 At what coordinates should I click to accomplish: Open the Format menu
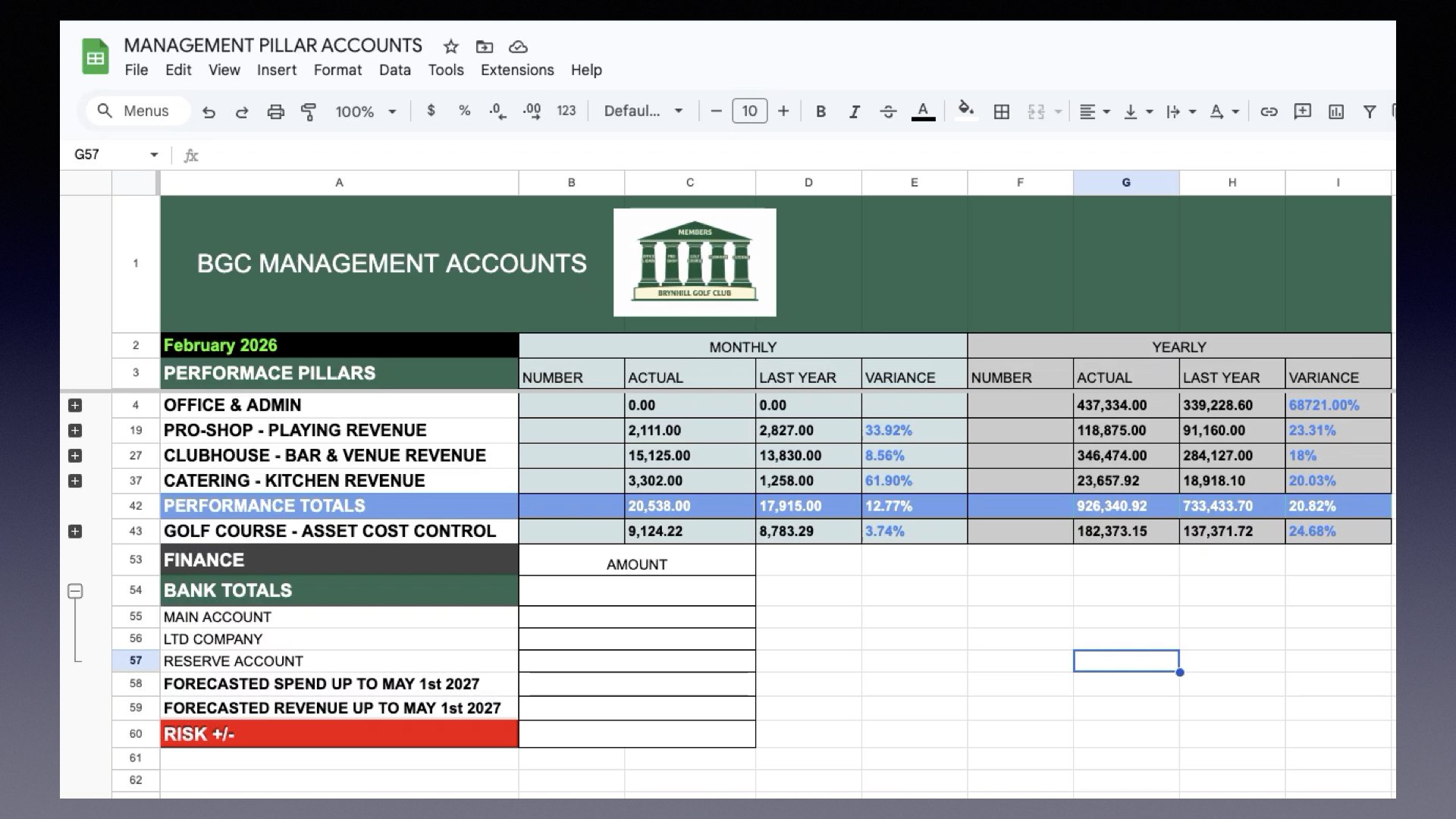pyautogui.click(x=337, y=70)
